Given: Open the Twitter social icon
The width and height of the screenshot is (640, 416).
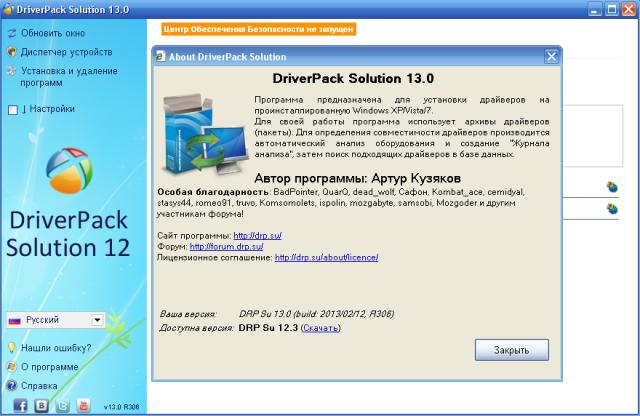Looking at the screenshot, I should tap(62, 405).
